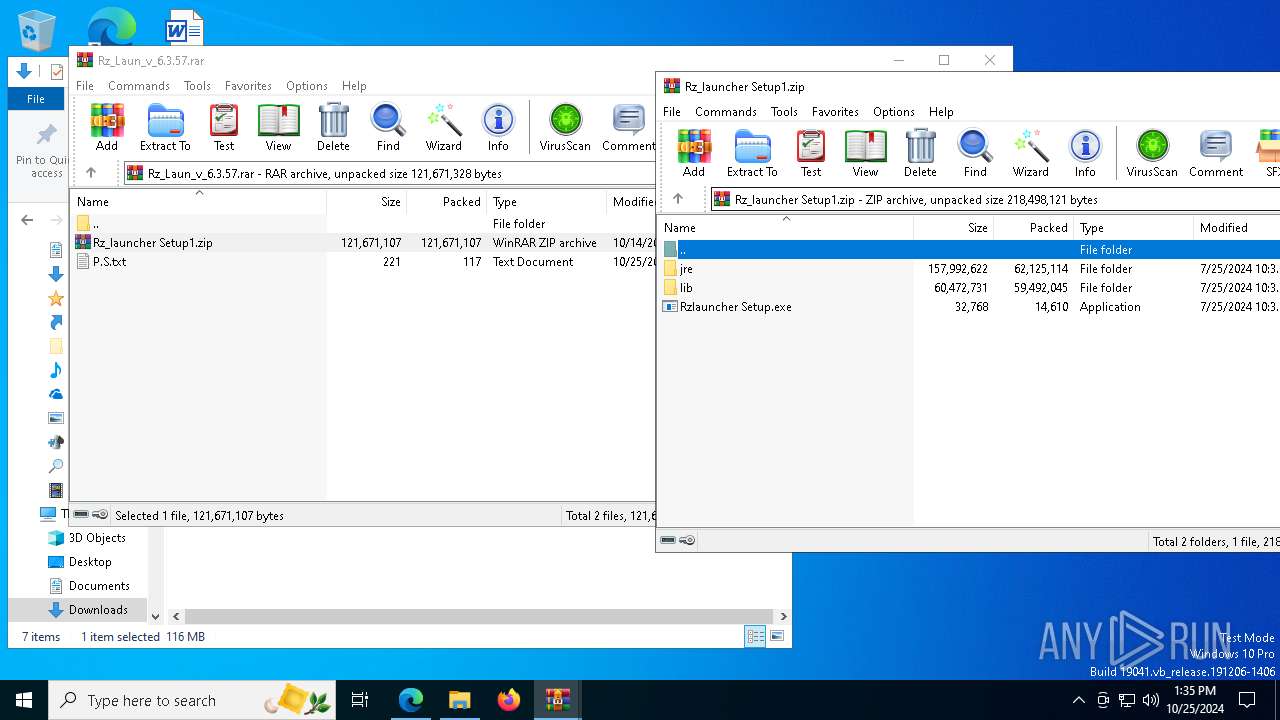
Task: Click Find icon in Rz_launcher Setup1.zip window
Action: (975, 153)
